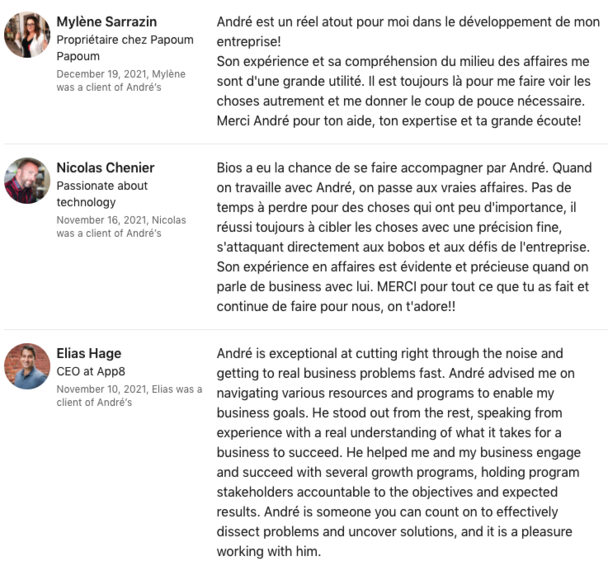Click the November 16, 2021 relationship note
608x561 pixels.
[121, 227]
